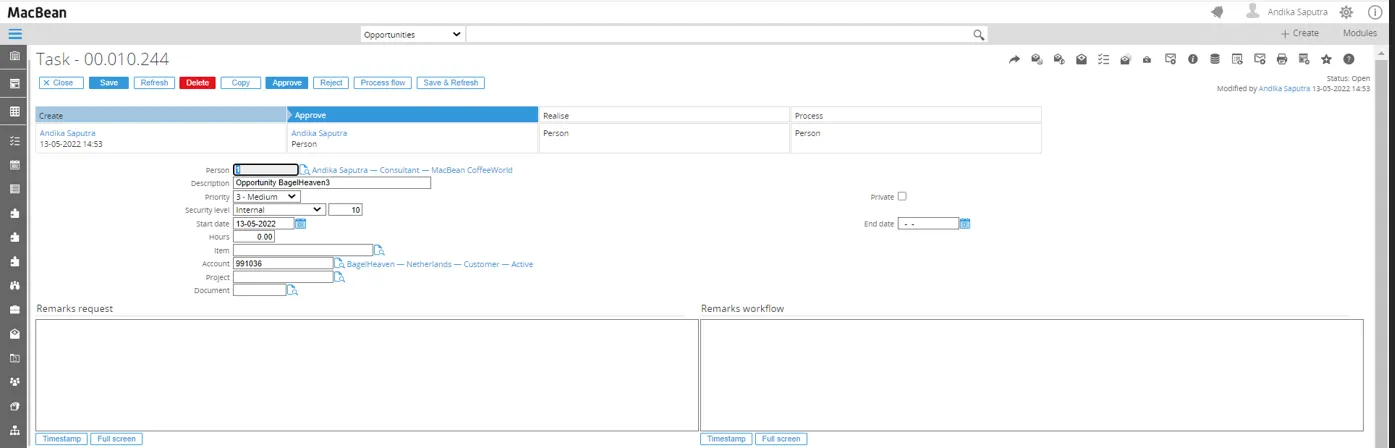This screenshot has height=448, width=1395.
Task: Add task to favorites with star icon
Action: click(1326, 60)
